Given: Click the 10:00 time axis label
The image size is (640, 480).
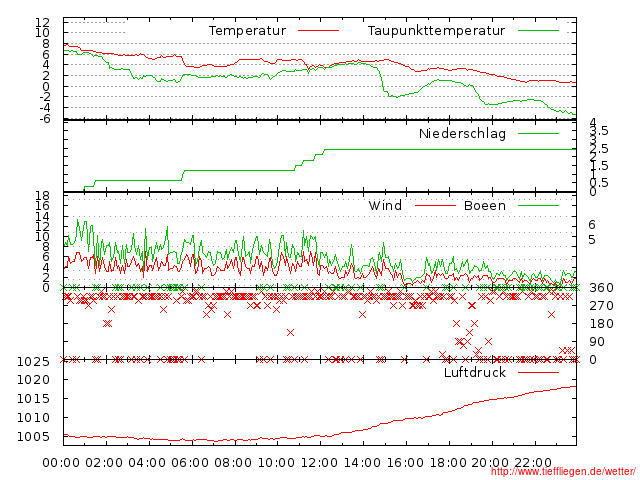Looking at the screenshot, I should click(x=276, y=463).
